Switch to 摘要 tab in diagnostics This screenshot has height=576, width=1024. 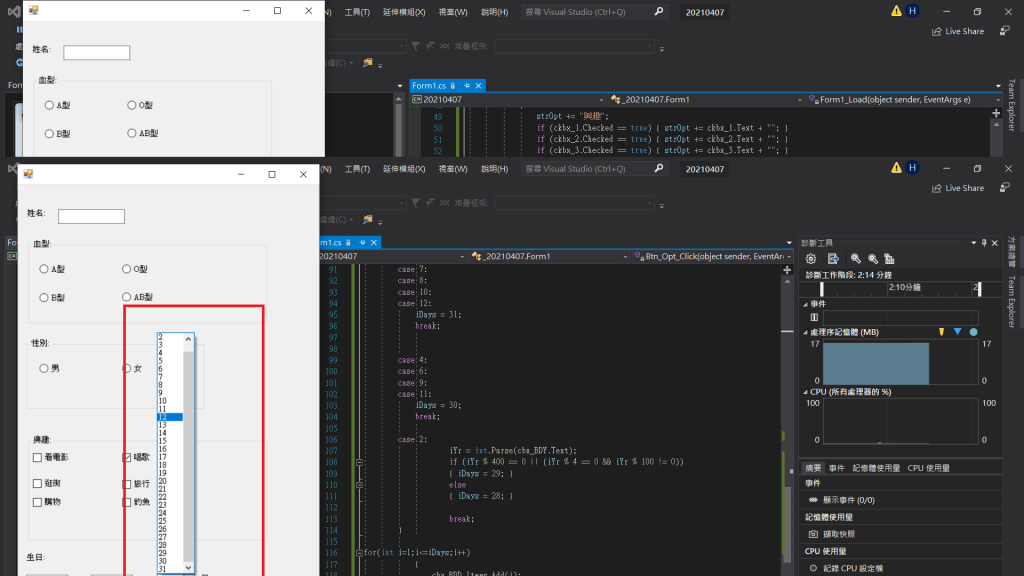pos(813,468)
